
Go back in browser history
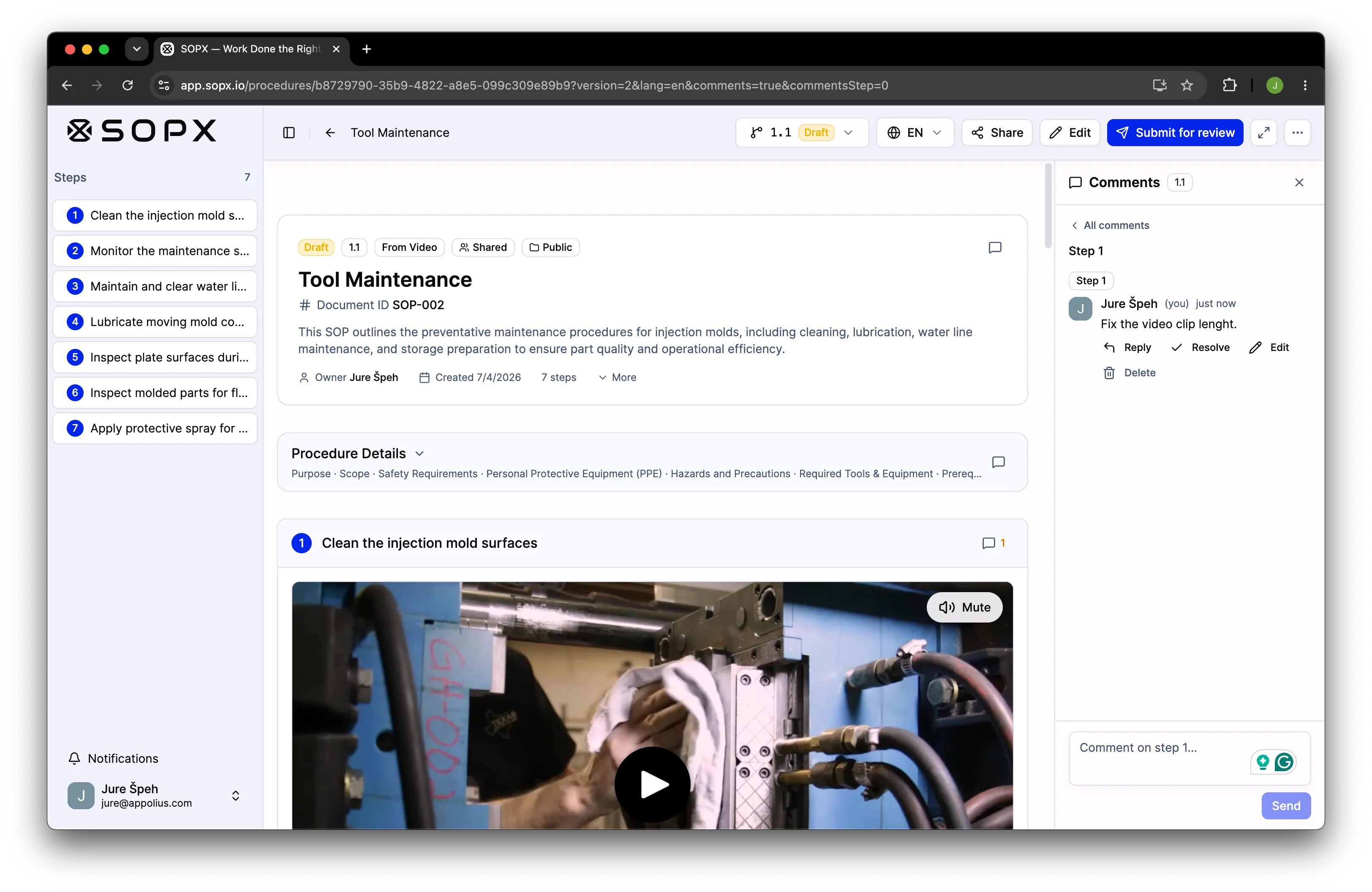pos(67,85)
